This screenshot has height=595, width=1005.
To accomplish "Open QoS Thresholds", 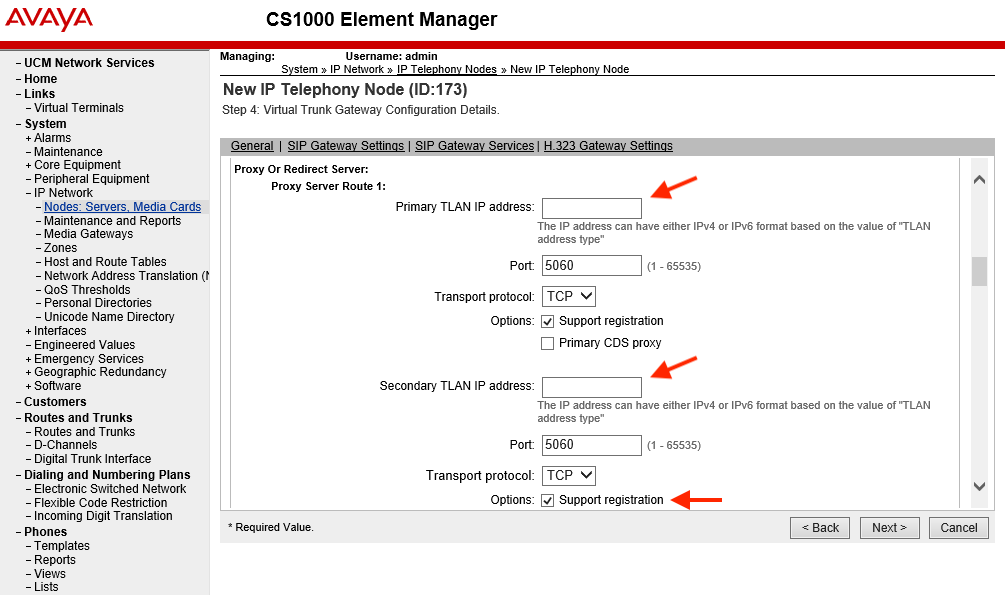I will tap(87, 290).
